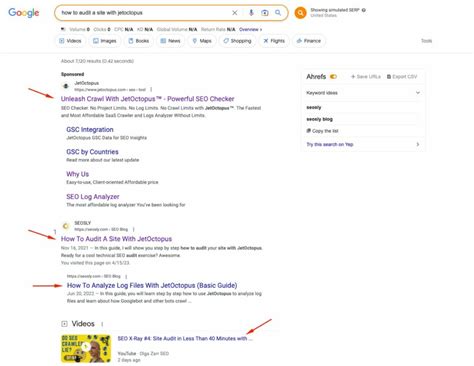Screen dimensions: 474x366
Task: Open SEO X-Ray #4 Site Audit video link
Action: coord(185,338)
